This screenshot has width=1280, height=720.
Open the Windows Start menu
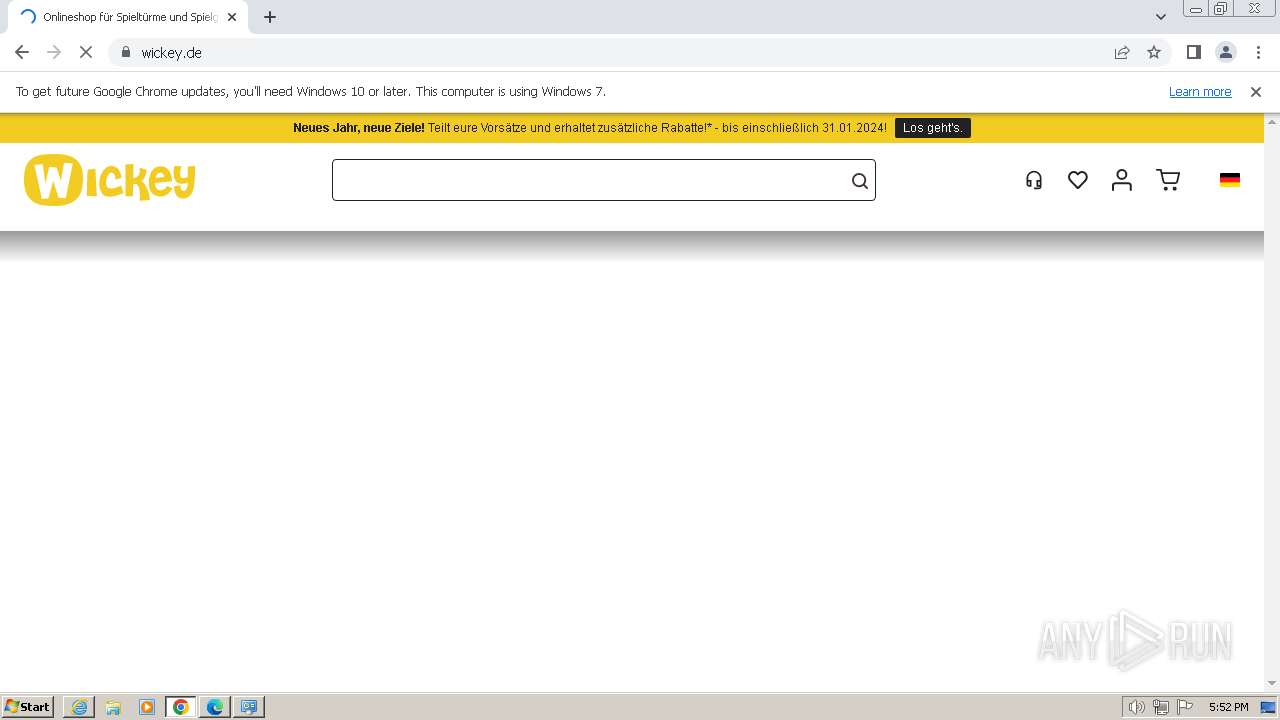(x=28, y=707)
